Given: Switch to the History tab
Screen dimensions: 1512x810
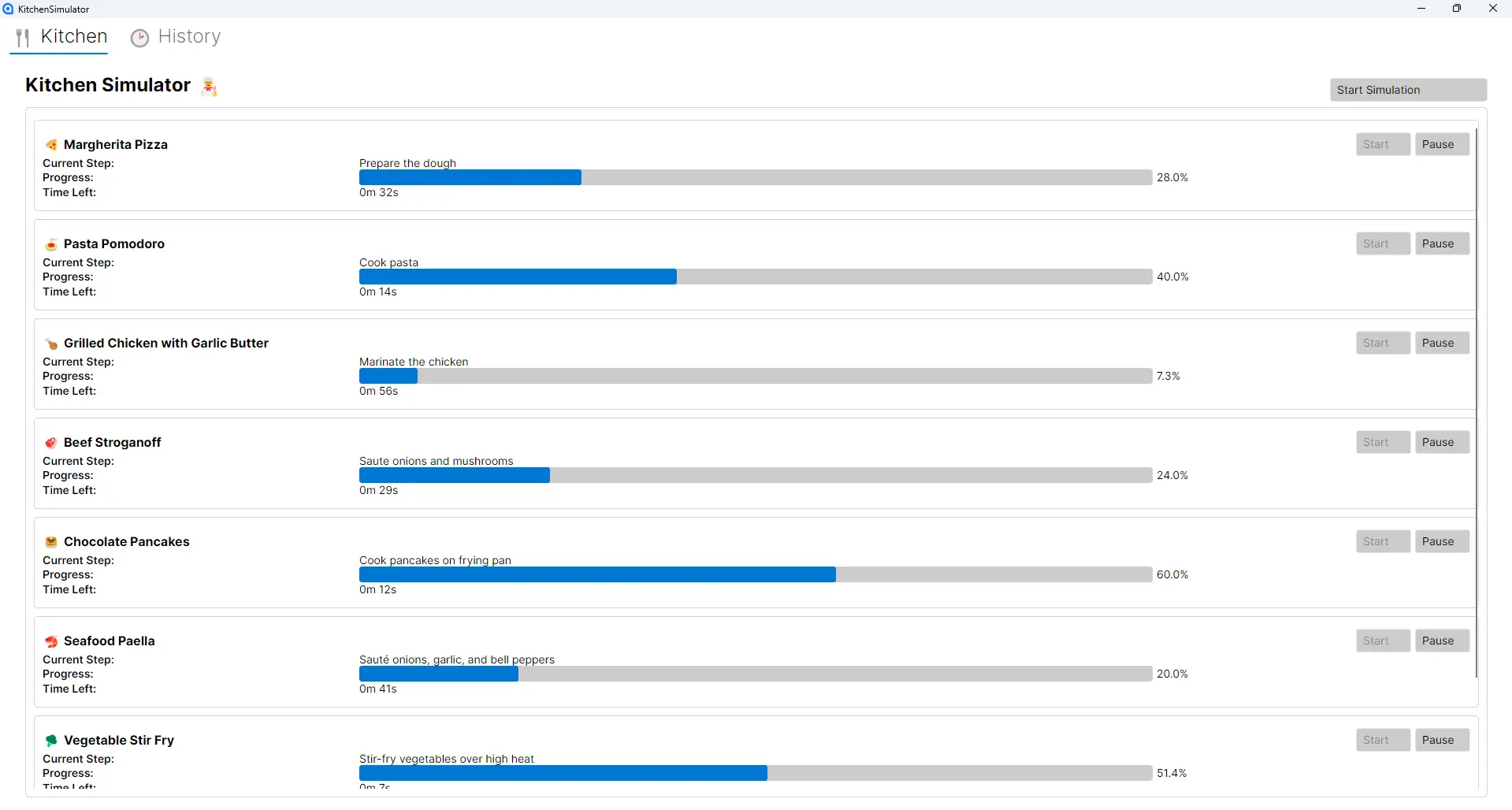Looking at the screenshot, I should tap(176, 37).
